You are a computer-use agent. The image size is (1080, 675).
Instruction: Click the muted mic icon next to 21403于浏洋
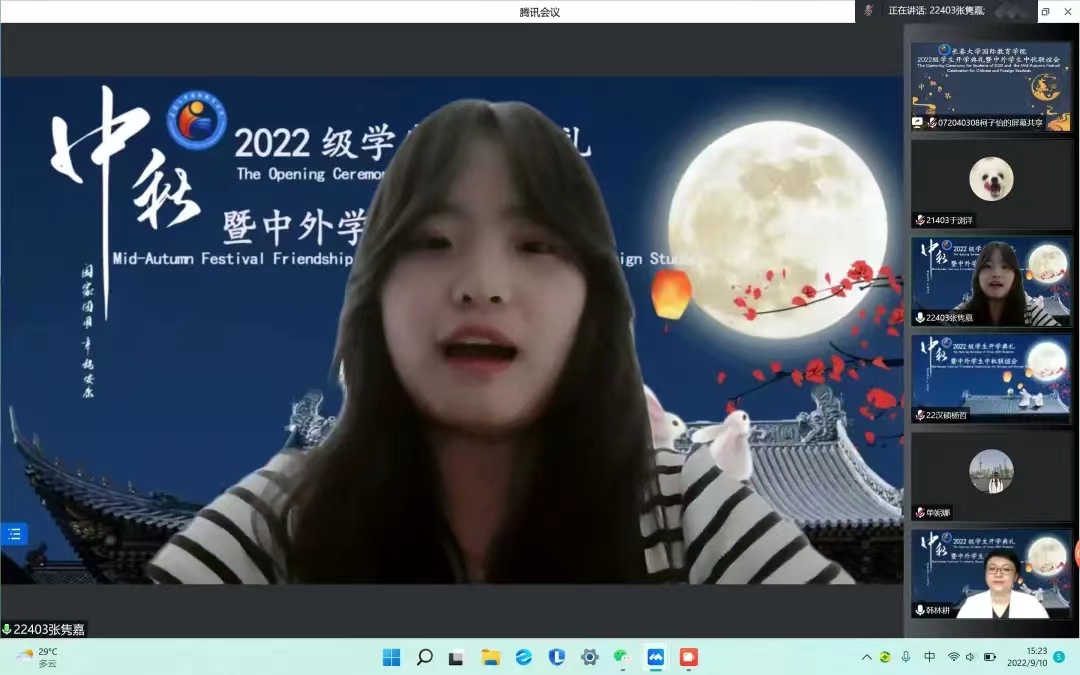click(920, 220)
